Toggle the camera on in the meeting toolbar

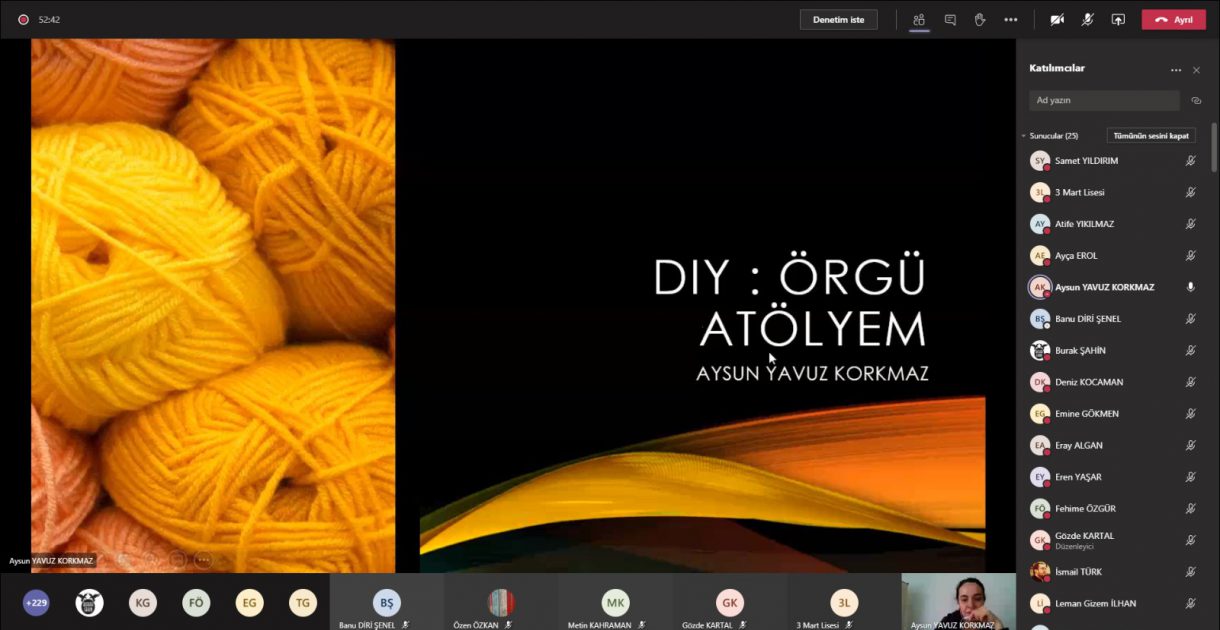click(1057, 19)
